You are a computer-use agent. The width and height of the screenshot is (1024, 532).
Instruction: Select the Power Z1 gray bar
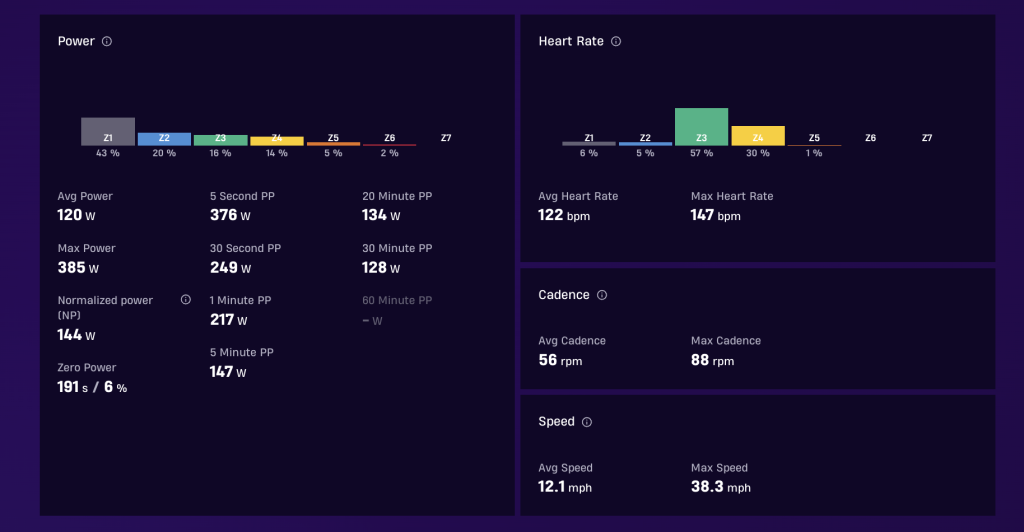(x=108, y=131)
